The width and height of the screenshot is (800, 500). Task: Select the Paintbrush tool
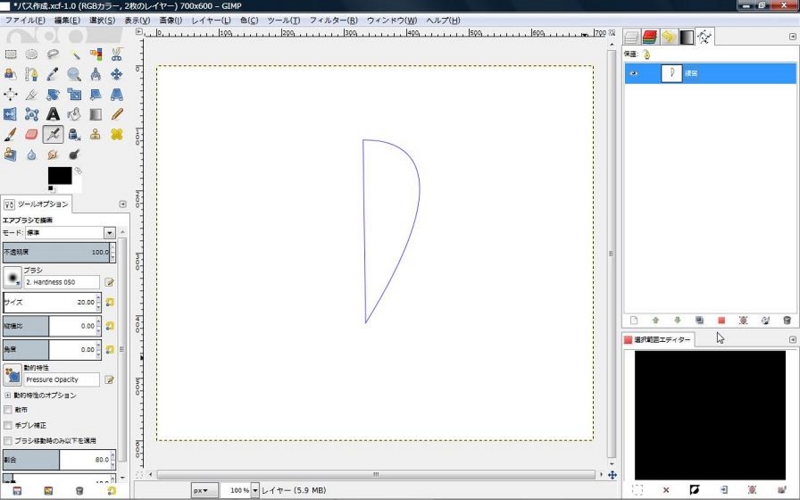(10, 134)
